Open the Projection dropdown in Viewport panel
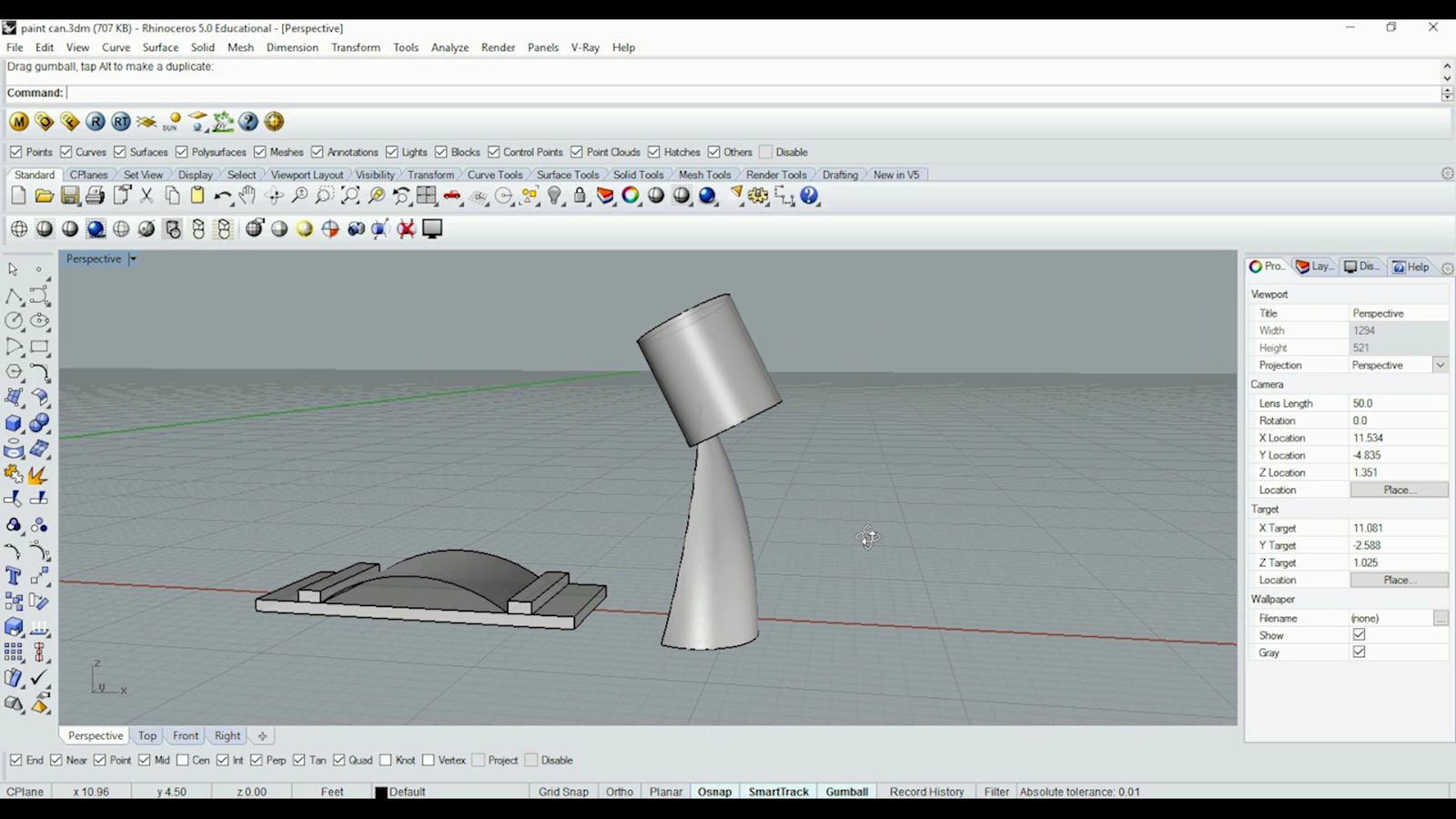 1441,365
